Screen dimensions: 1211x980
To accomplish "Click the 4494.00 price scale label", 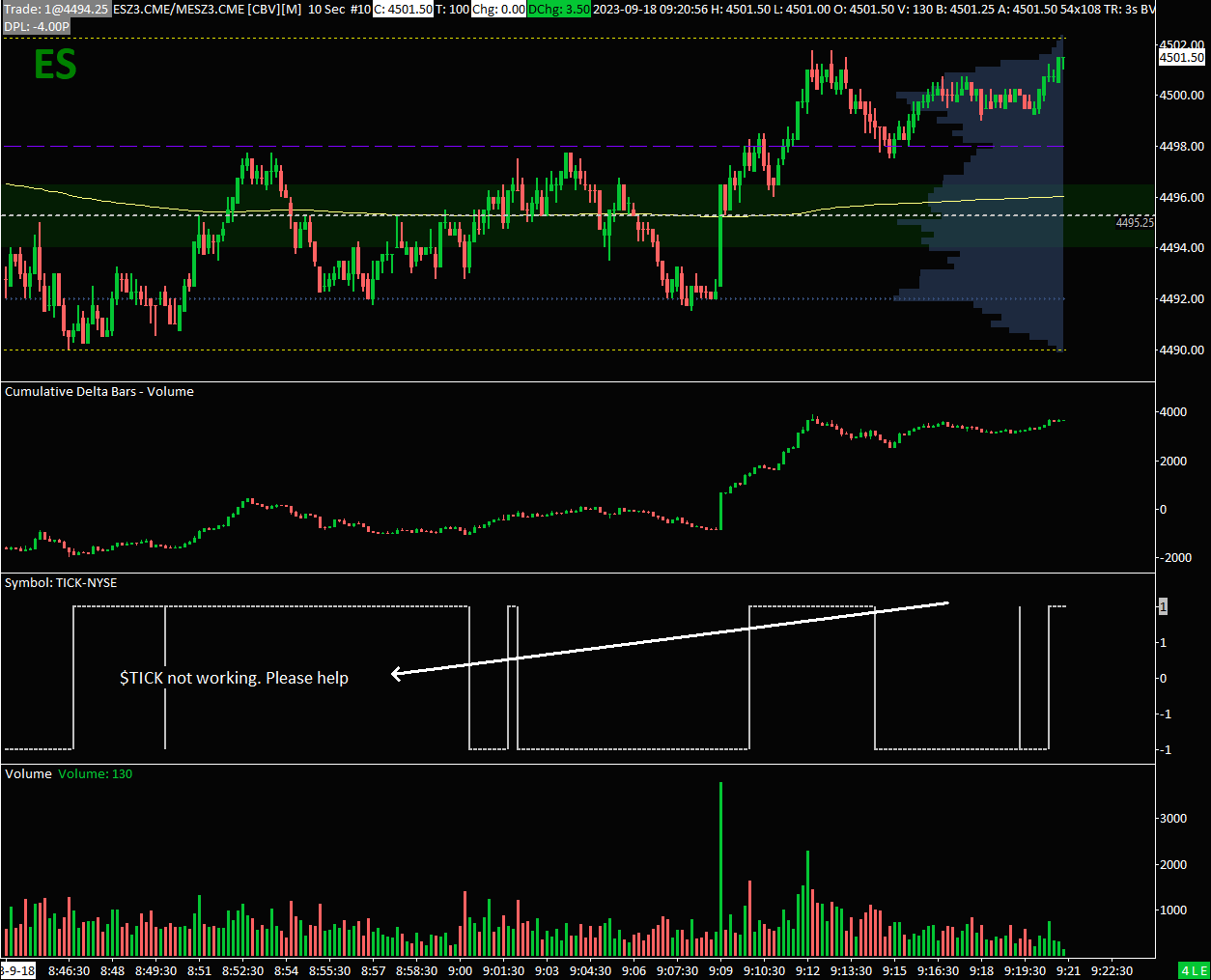I will (x=1182, y=248).
